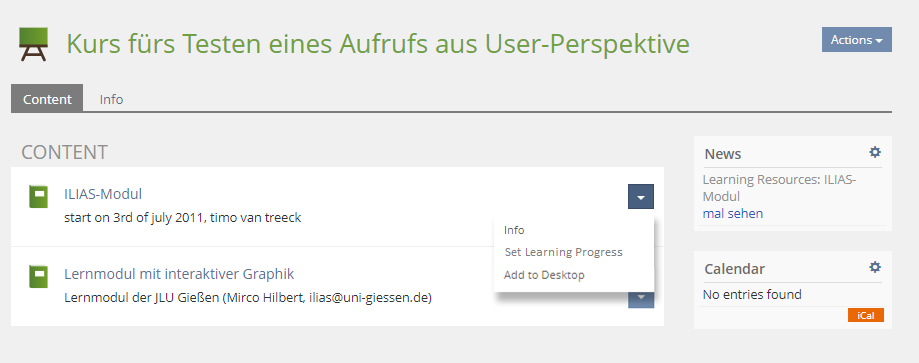The image size is (919, 363).
Task: Switch to the Info tab
Action: pyautogui.click(x=111, y=99)
